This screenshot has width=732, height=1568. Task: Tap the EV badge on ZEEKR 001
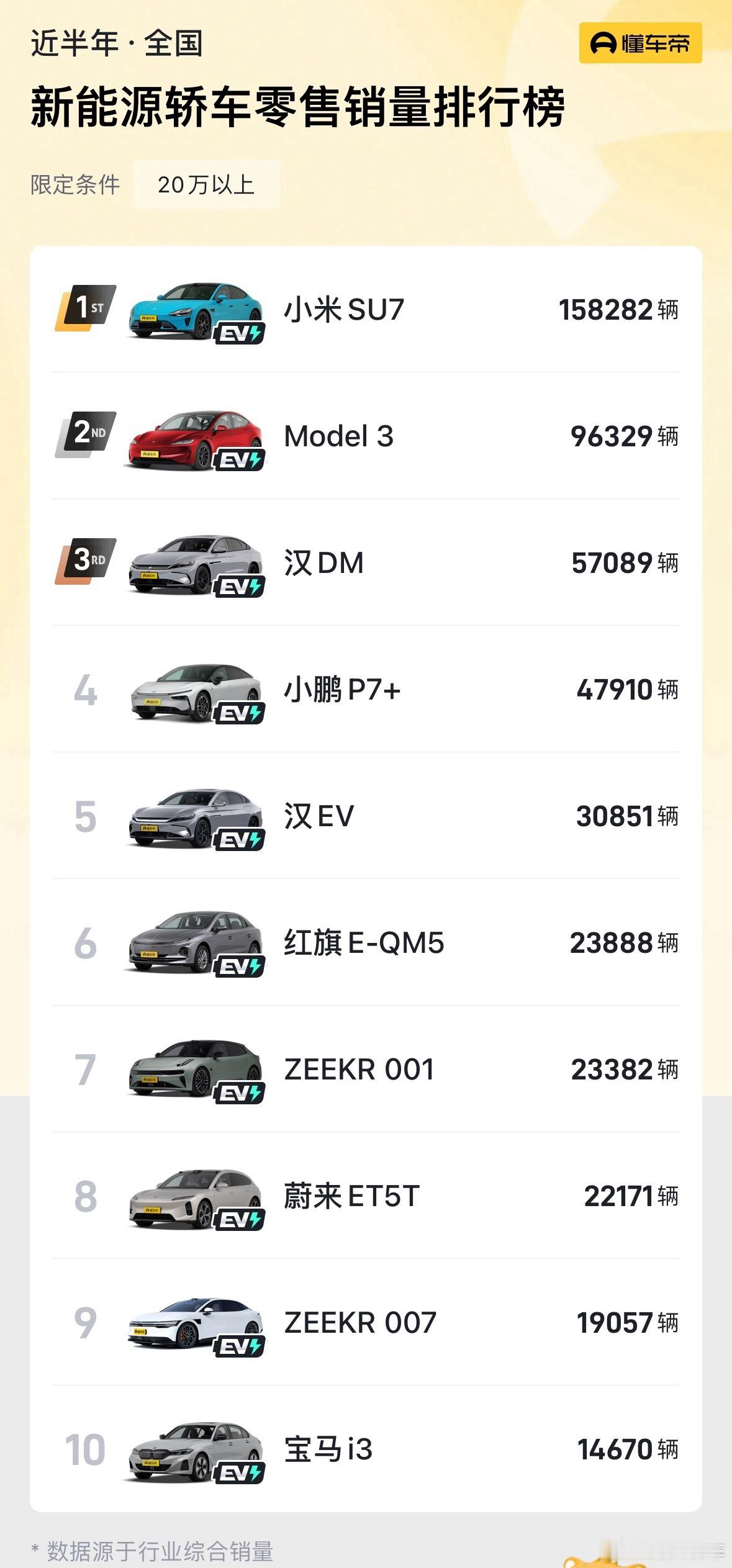coord(240,1093)
